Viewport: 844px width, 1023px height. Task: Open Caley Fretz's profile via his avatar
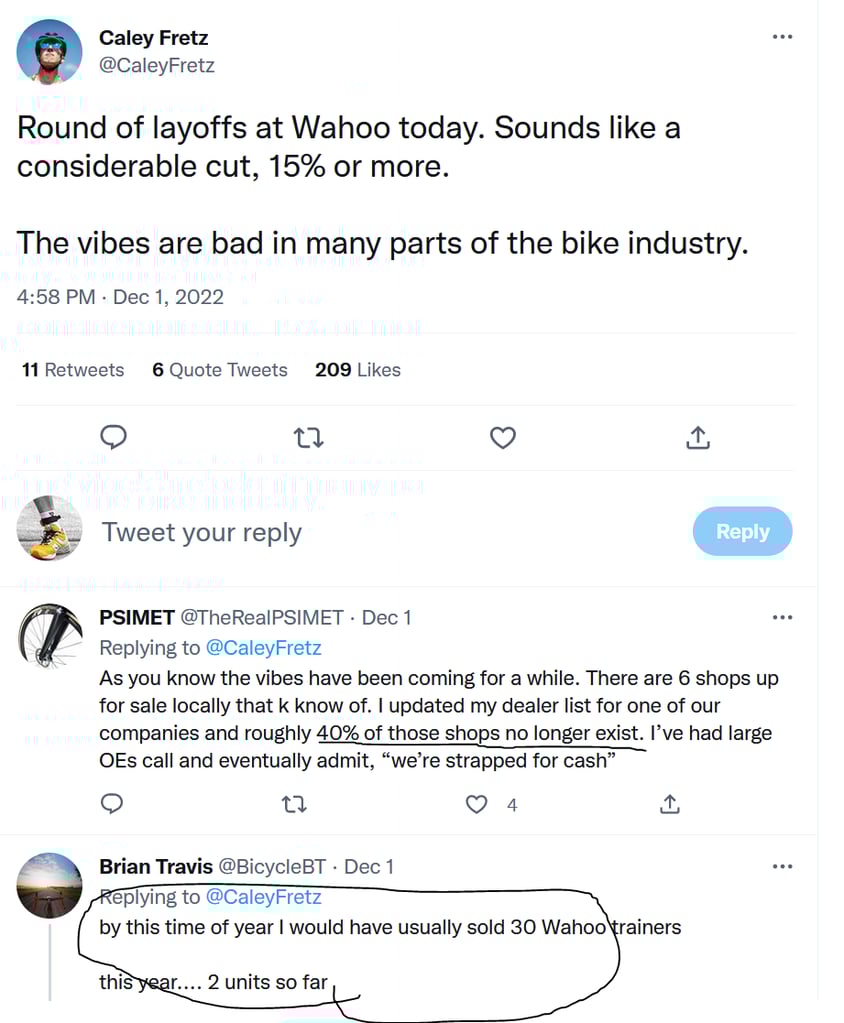coord(49,50)
